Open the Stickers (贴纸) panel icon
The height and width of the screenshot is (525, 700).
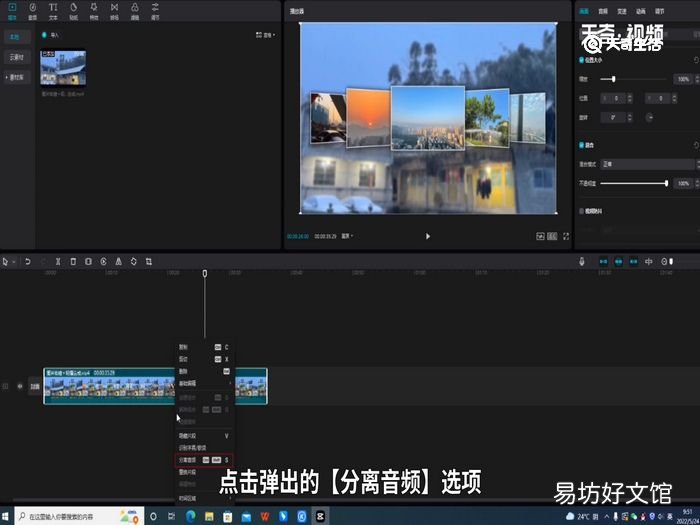click(x=74, y=11)
